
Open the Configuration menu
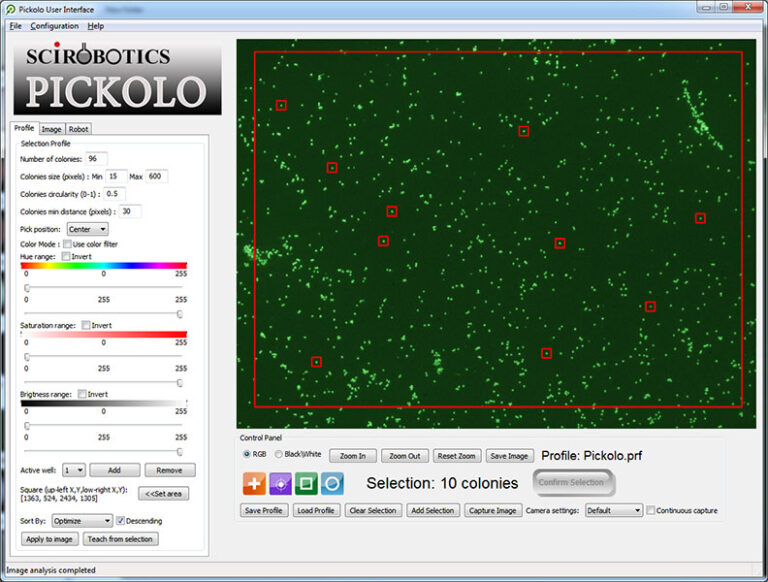click(54, 25)
